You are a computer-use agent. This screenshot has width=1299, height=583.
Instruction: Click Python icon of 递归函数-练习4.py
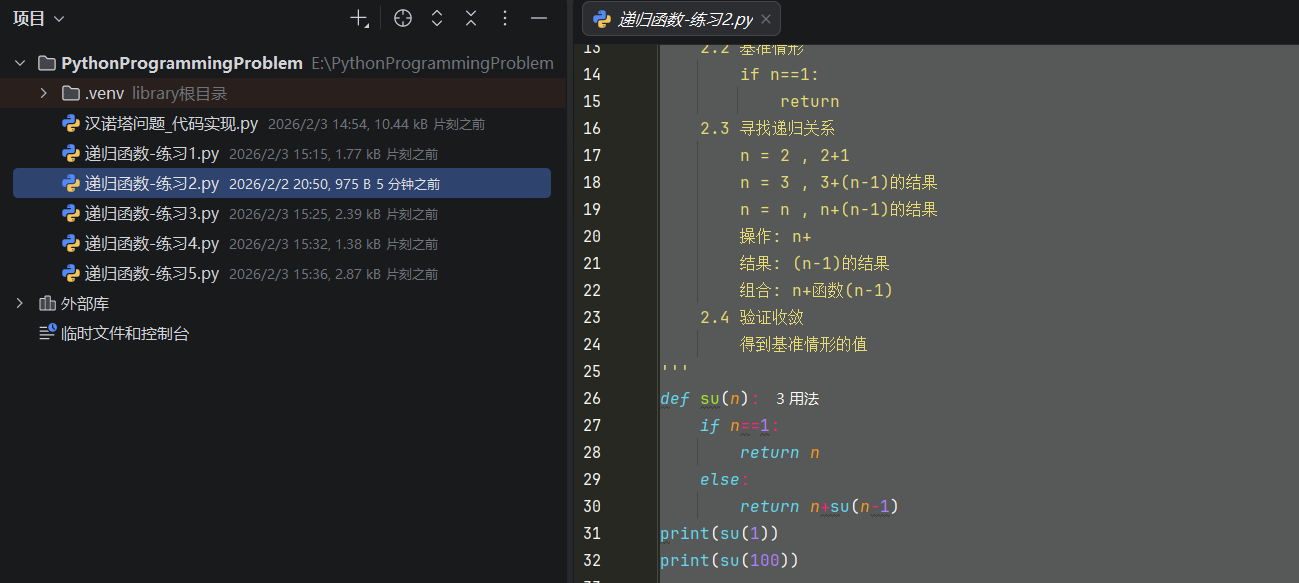click(71, 243)
